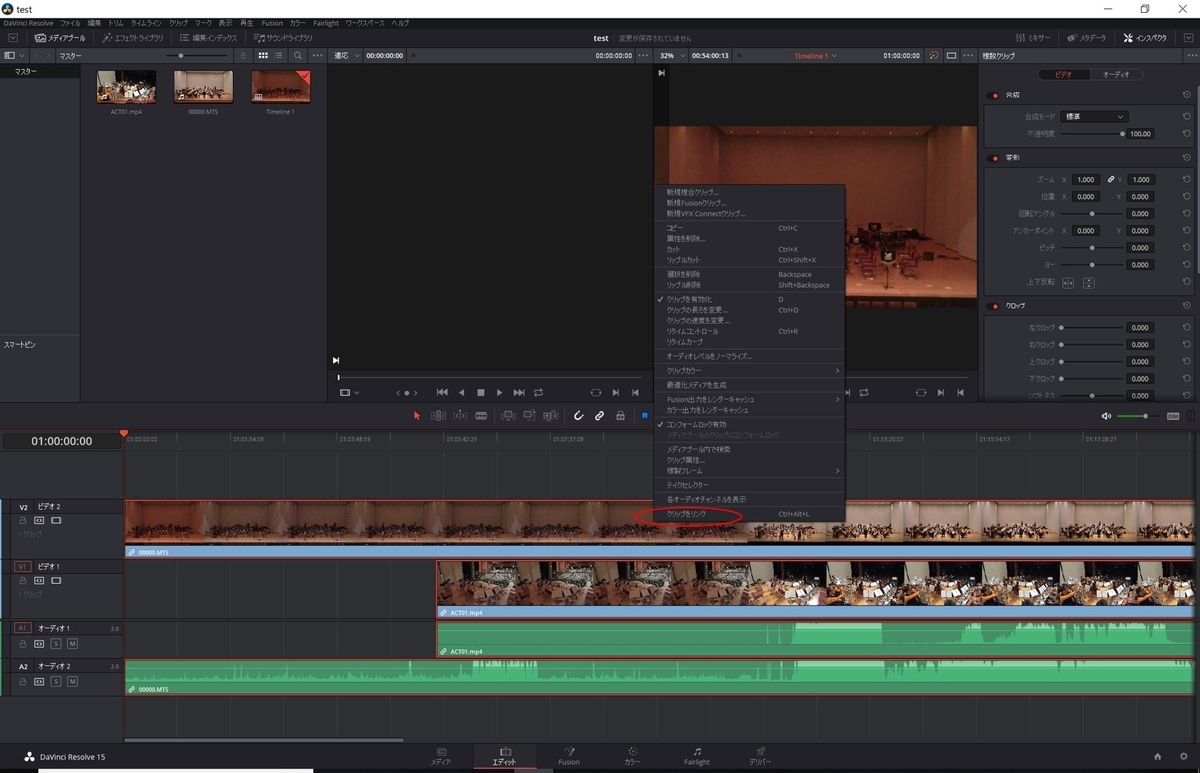This screenshot has width=1200, height=773.
Task: Lock the ビデオ 2 track
Action: [22, 520]
